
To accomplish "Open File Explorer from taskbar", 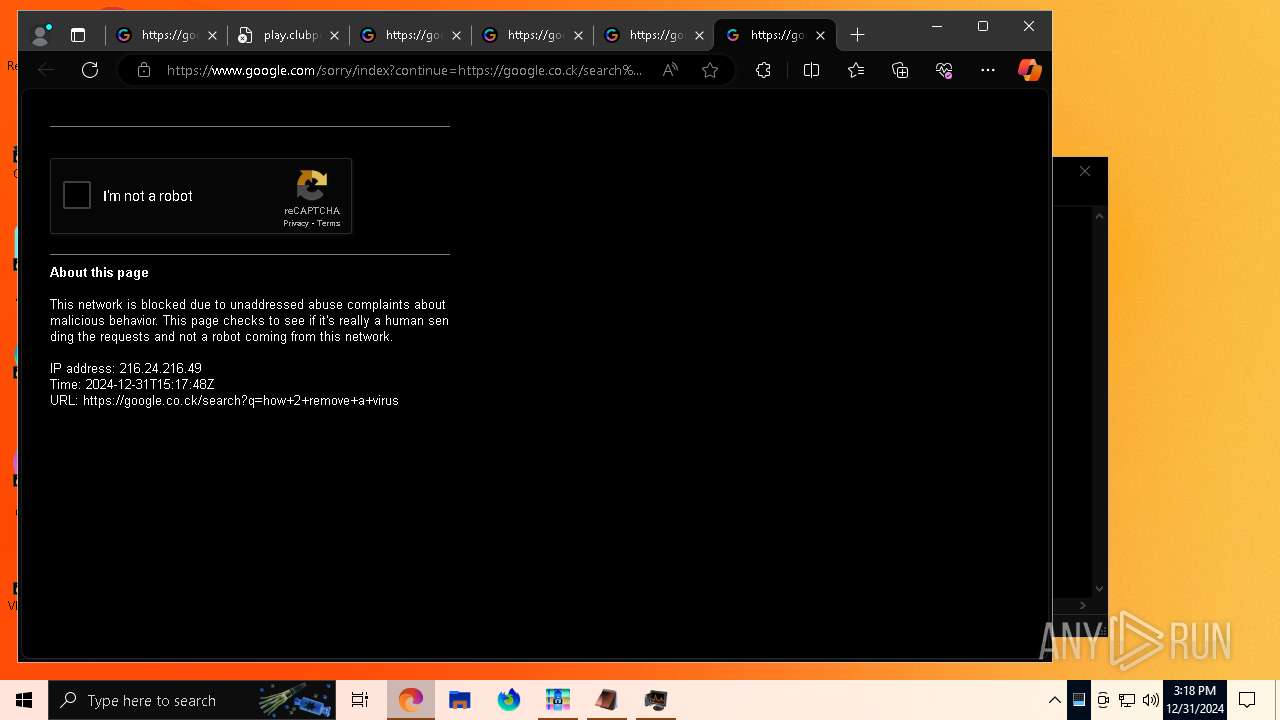I will click(x=460, y=700).
